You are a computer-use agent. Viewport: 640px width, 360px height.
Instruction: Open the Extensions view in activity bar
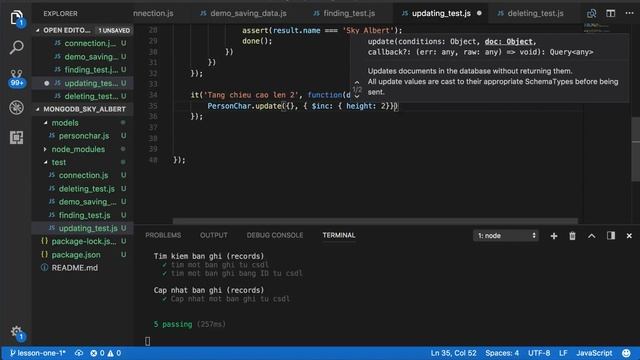[x=16, y=138]
